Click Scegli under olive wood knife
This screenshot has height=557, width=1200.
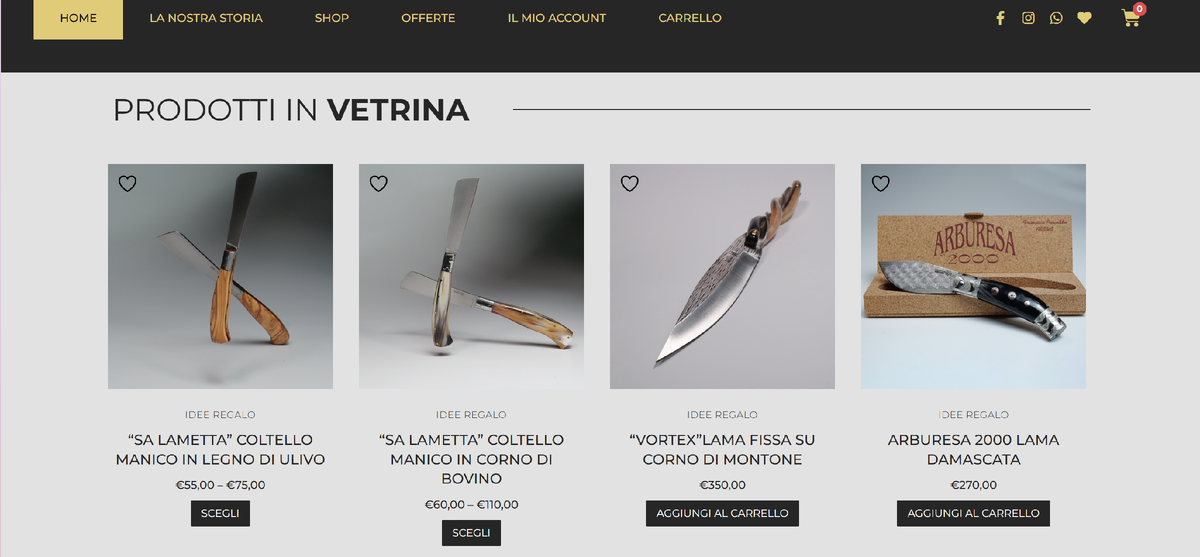[x=220, y=513]
